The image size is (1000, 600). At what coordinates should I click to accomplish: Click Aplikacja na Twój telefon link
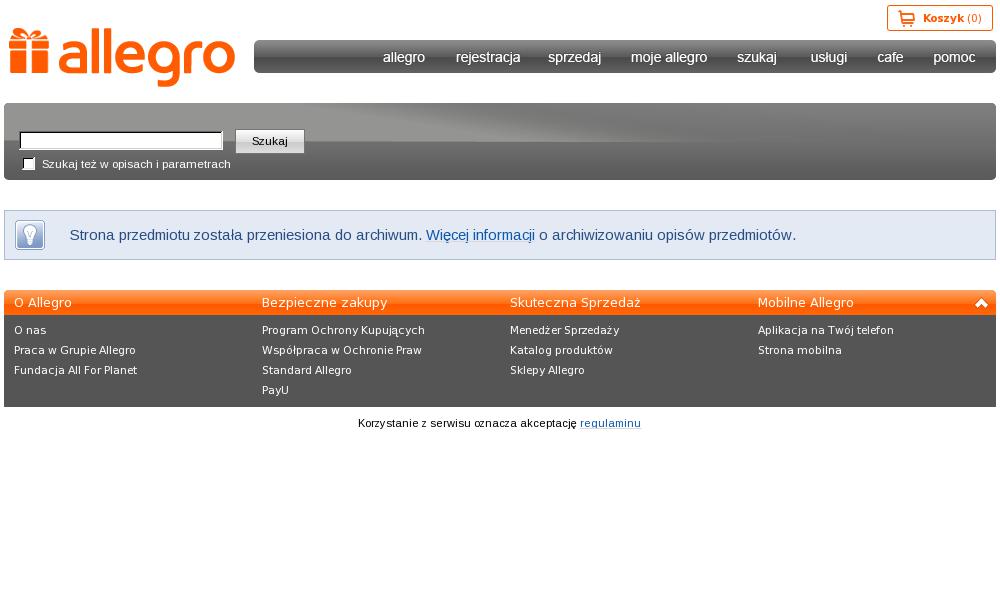tap(825, 330)
